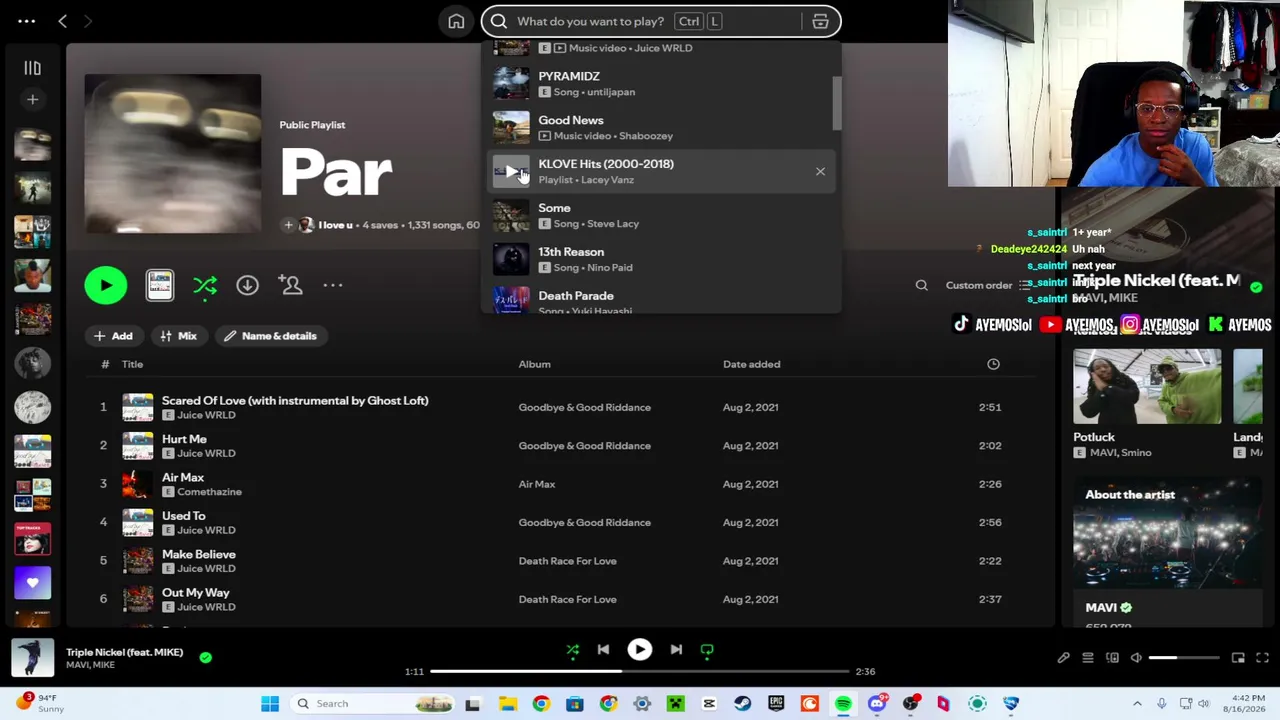This screenshot has width=1280, height=720.
Task: Select 13th Reason by Nino Paid
Action: [660, 259]
